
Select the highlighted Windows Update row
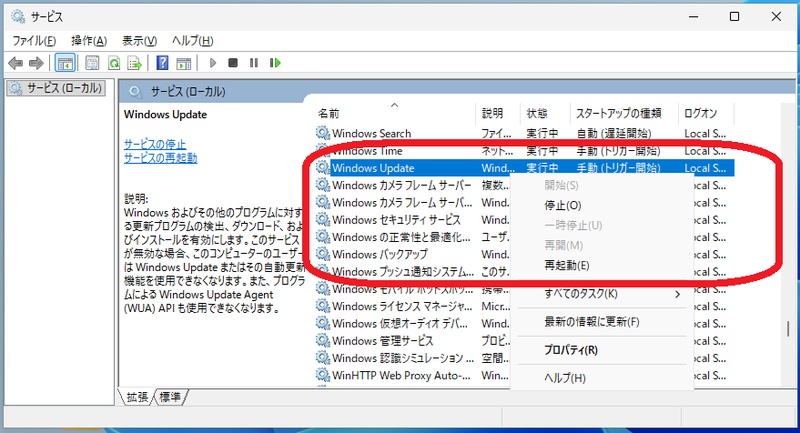tap(524, 168)
